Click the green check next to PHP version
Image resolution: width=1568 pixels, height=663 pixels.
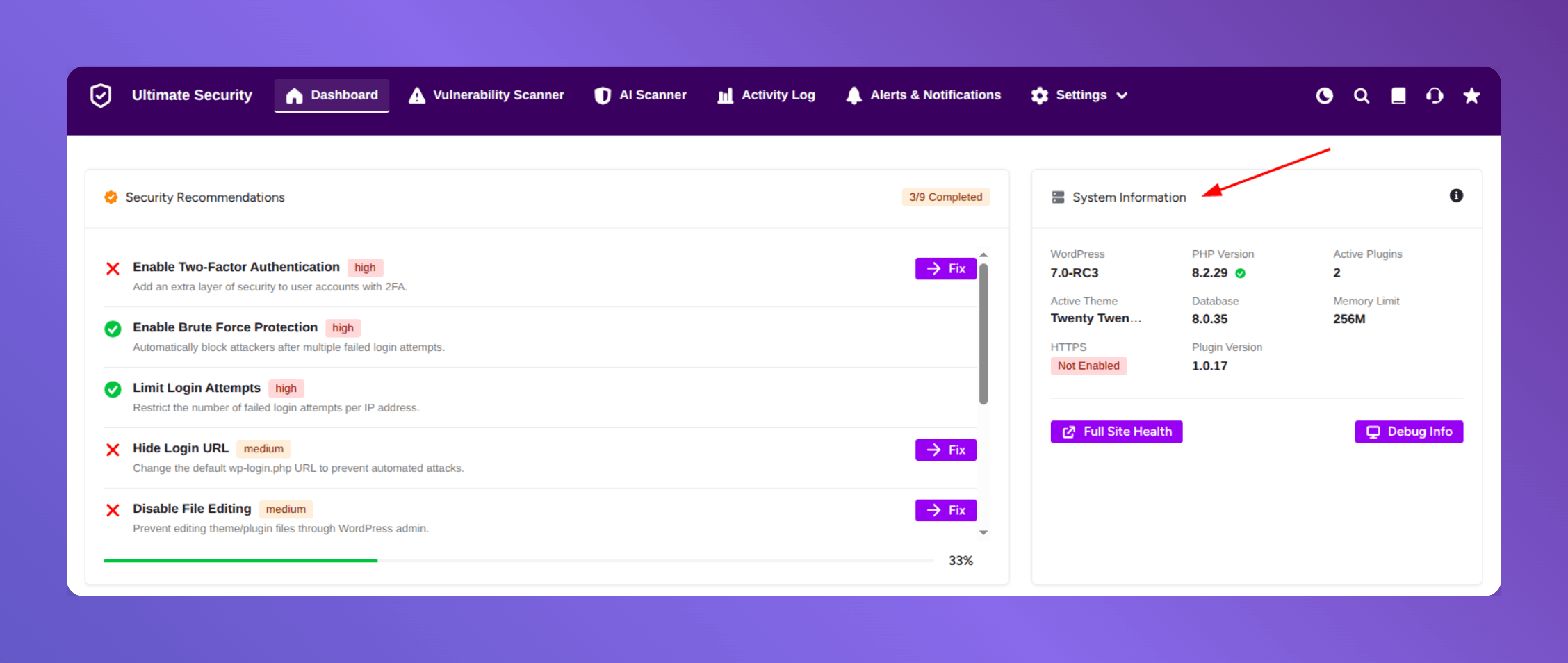coord(1241,274)
